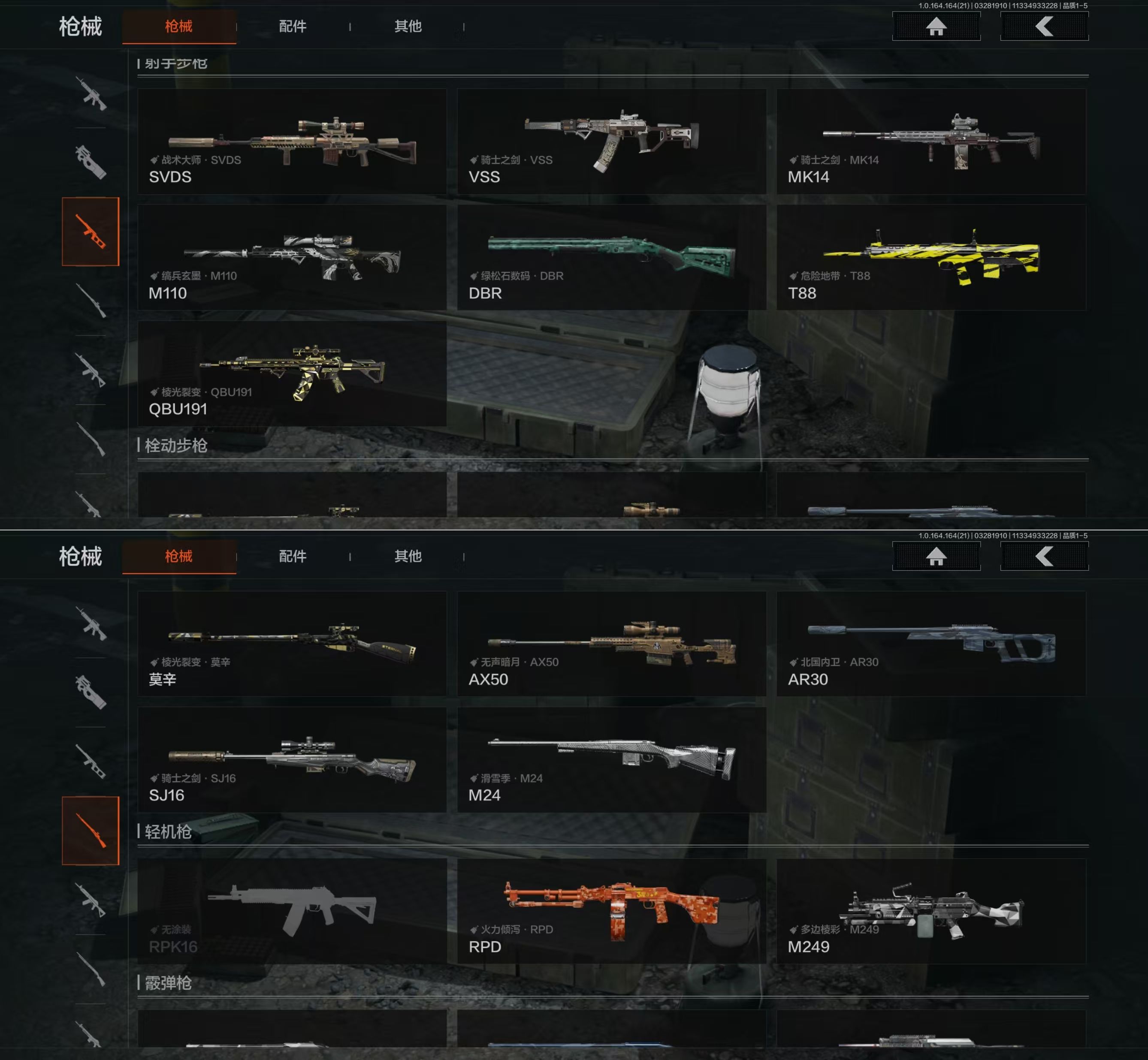The image size is (1148, 1060).
Task: Open the VSS weapon card
Action: (612, 142)
